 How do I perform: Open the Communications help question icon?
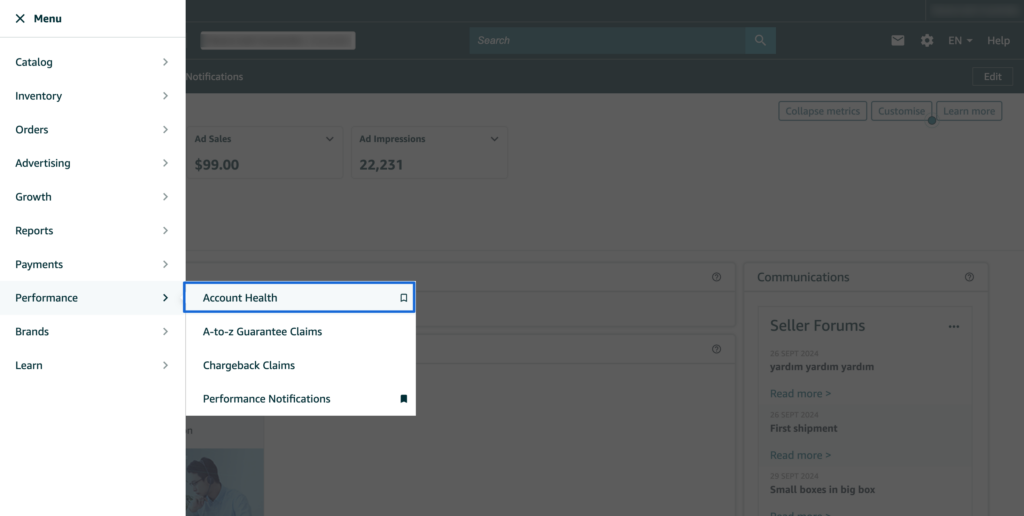click(969, 277)
